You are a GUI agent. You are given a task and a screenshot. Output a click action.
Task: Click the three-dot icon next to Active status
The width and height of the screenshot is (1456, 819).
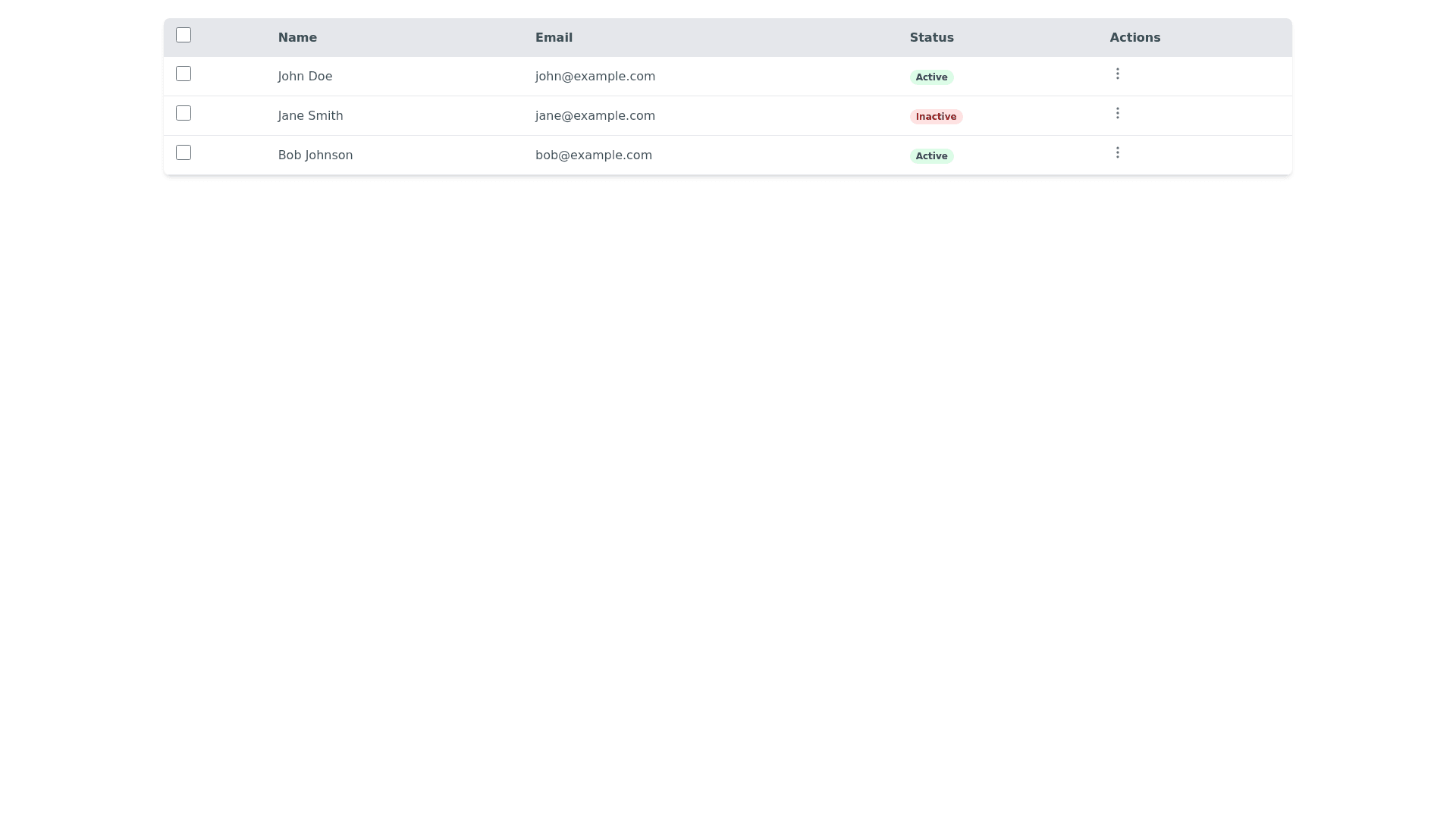coord(1117,74)
